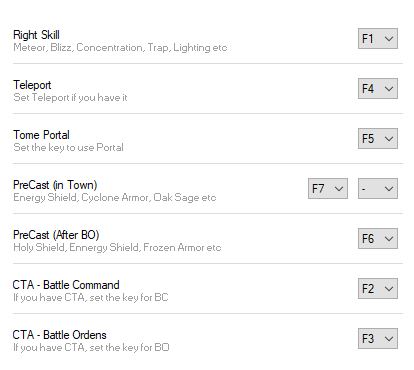This screenshot has height=370, width=414.
Task: Open the Teleport F4 hotkey dropdown
Action: tap(378, 89)
